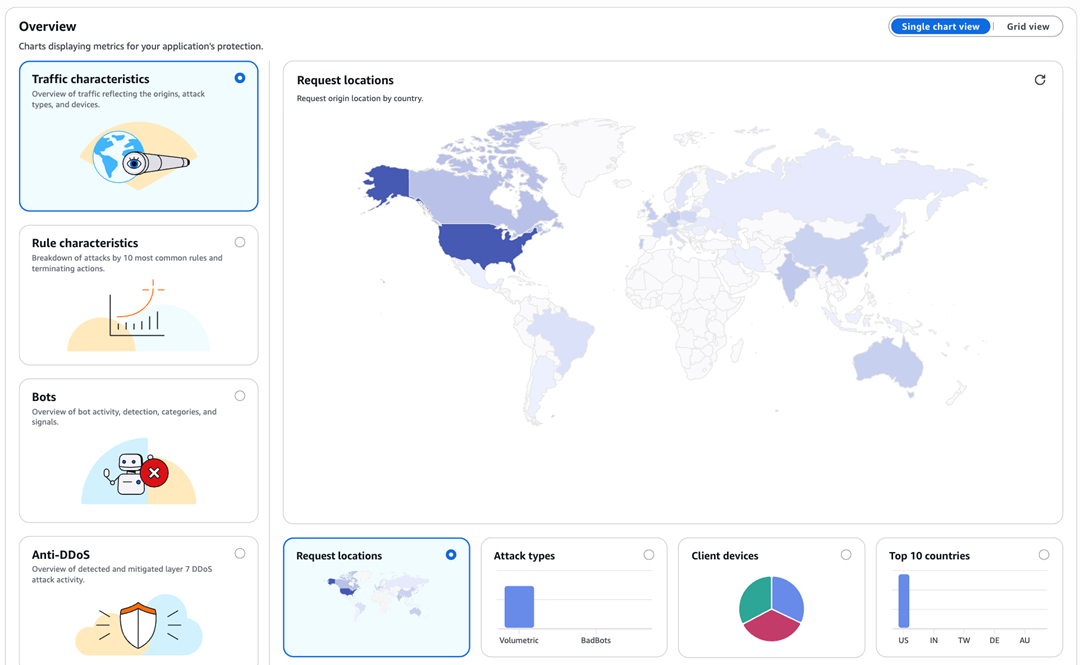Switch to Grid view
This screenshot has height=665, width=1080.
click(1027, 26)
